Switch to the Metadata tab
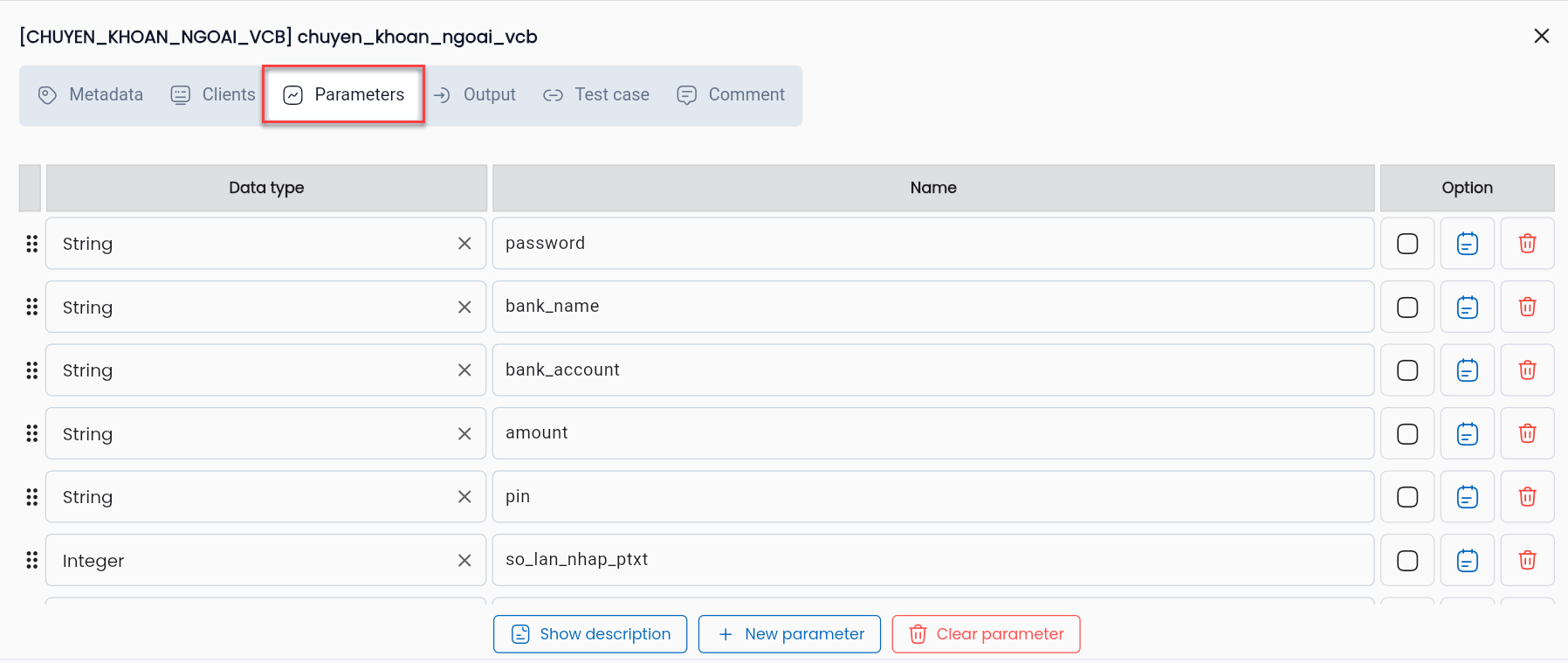 tap(91, 94)
